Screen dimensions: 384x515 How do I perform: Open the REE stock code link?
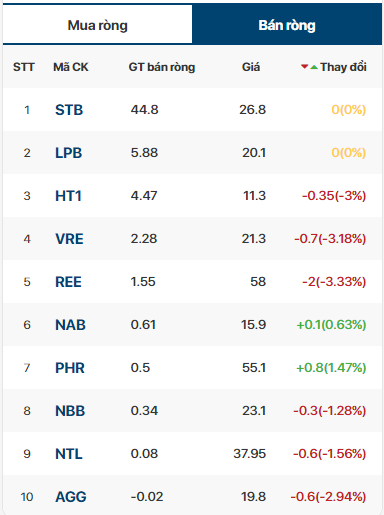coord(68,282)
